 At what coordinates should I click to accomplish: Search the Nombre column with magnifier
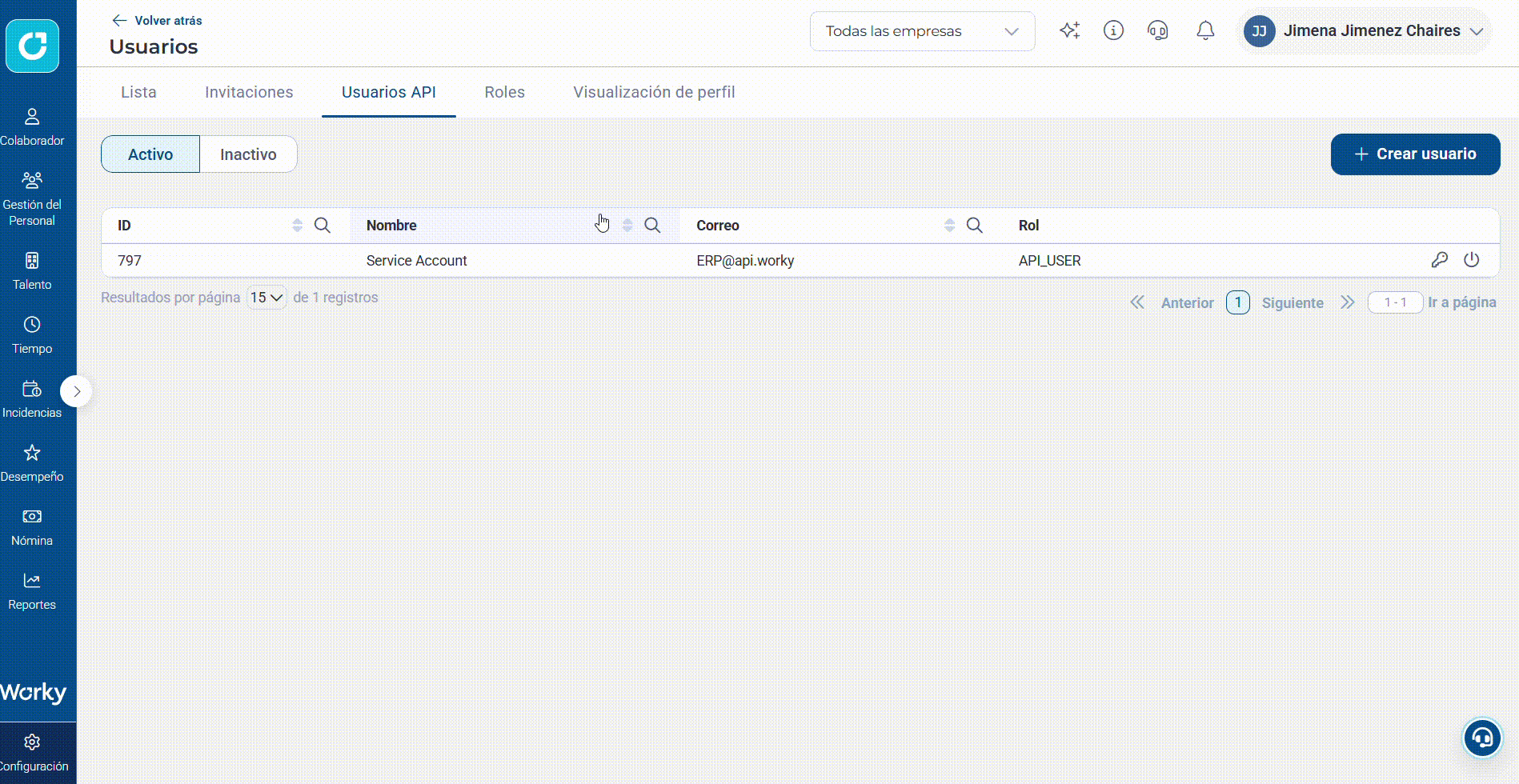coord(652,226)
